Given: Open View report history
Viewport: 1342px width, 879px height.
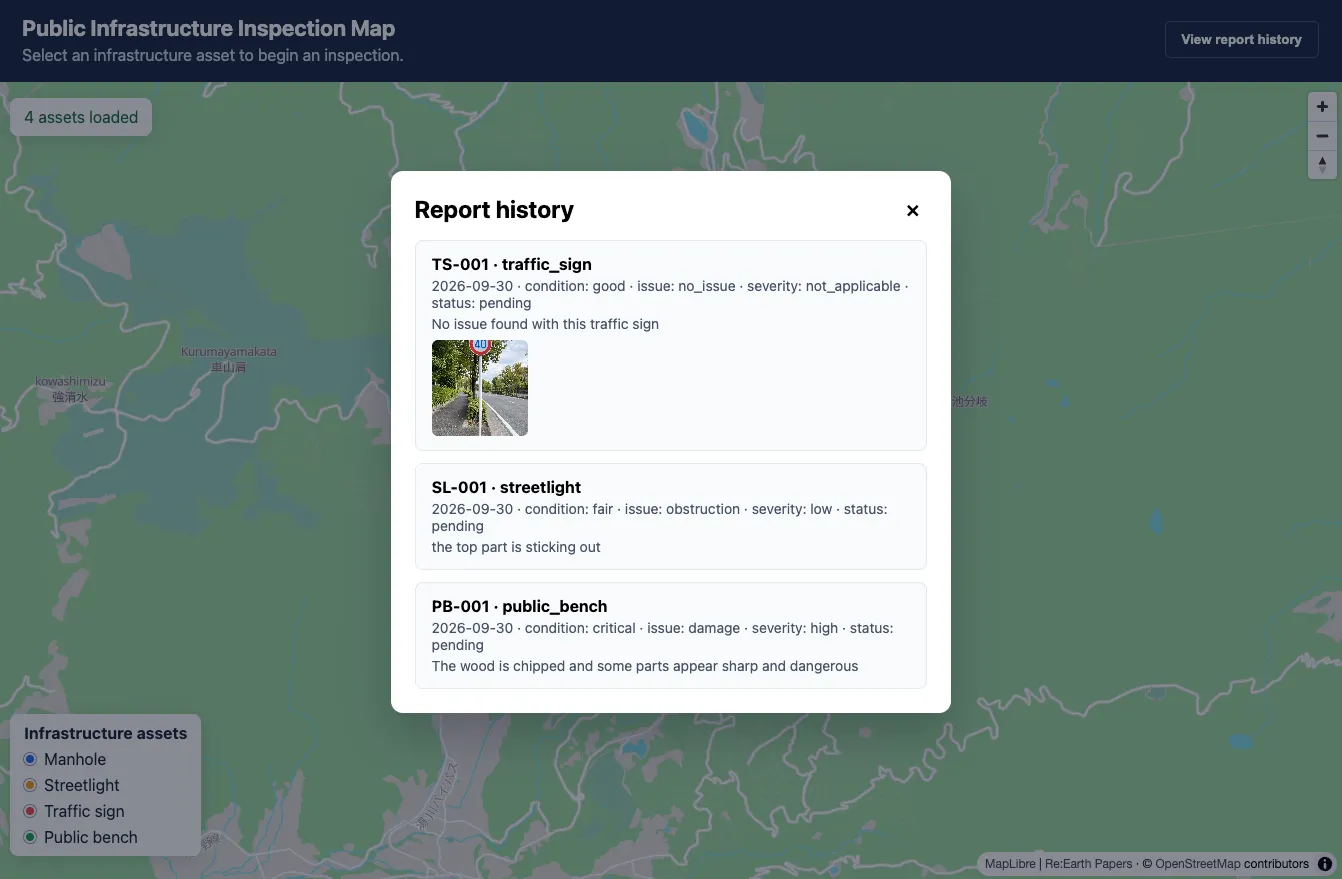Looking at the screenshot, I should 1241,40.
